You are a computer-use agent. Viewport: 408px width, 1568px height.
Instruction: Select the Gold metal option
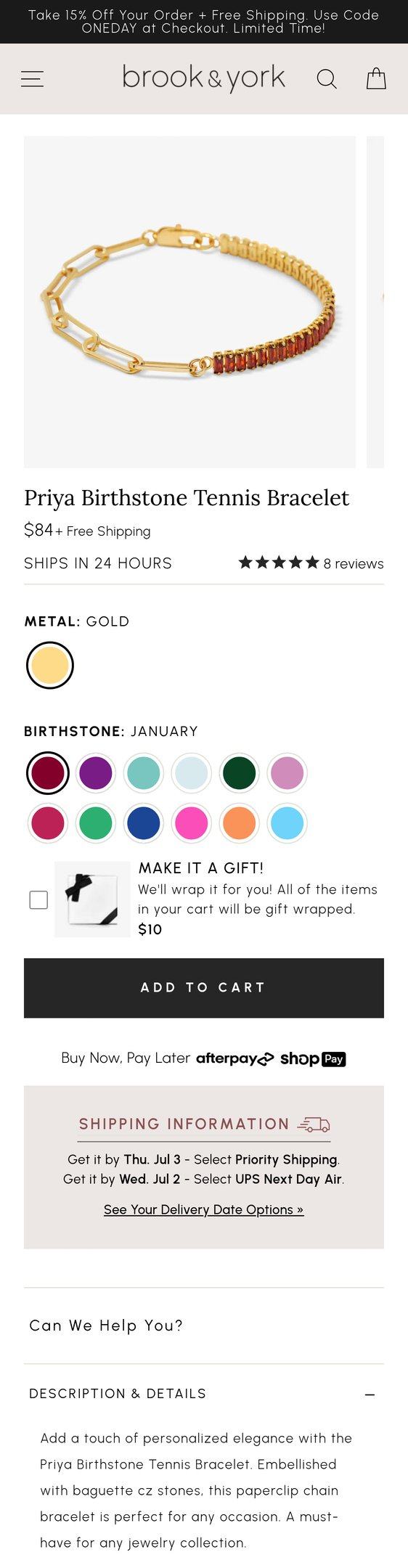coord(50,665)
